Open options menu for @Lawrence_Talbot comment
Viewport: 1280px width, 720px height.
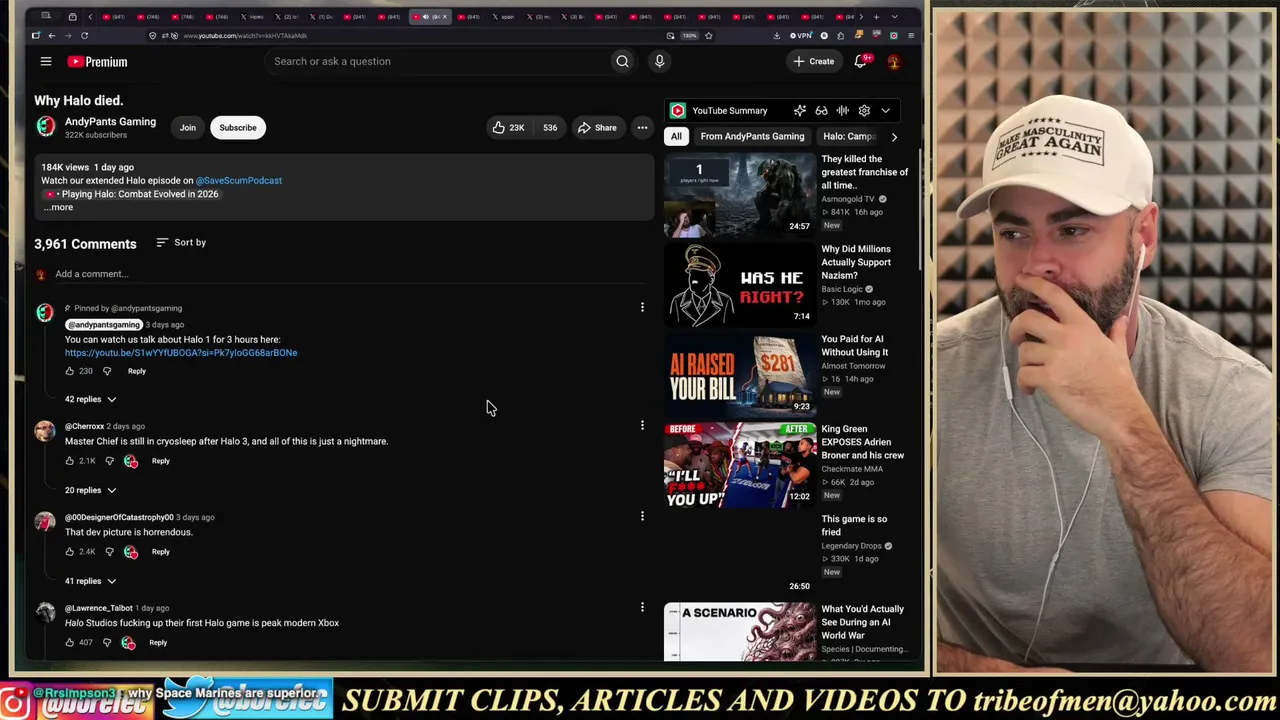pos(642,607)
